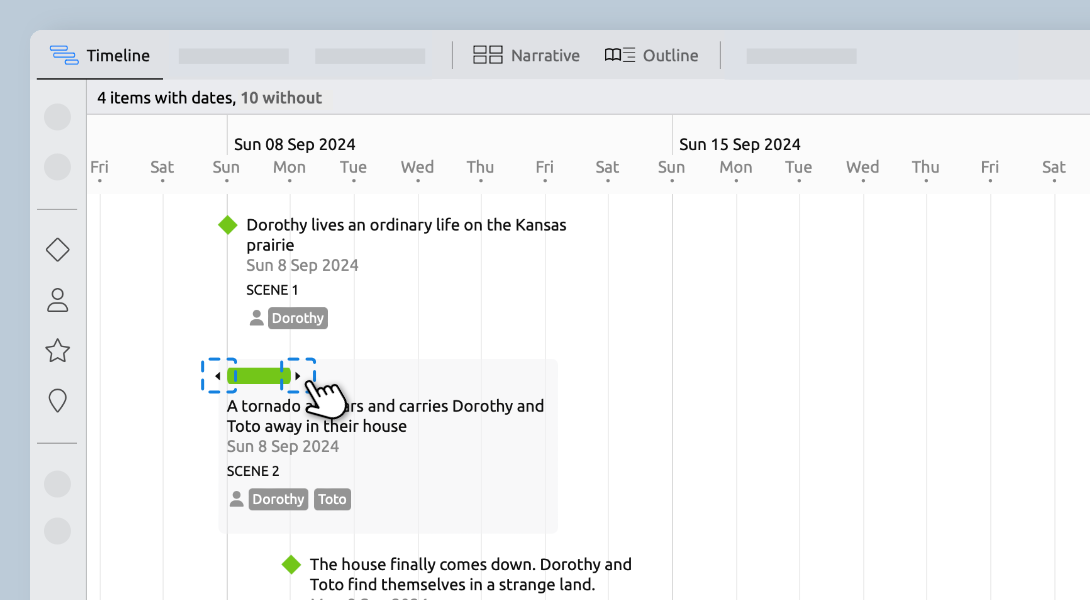This screenshot has width=1090, height=600.
Task: Click the last 'Sat' day column header
Action: [x=1054, y=168]
